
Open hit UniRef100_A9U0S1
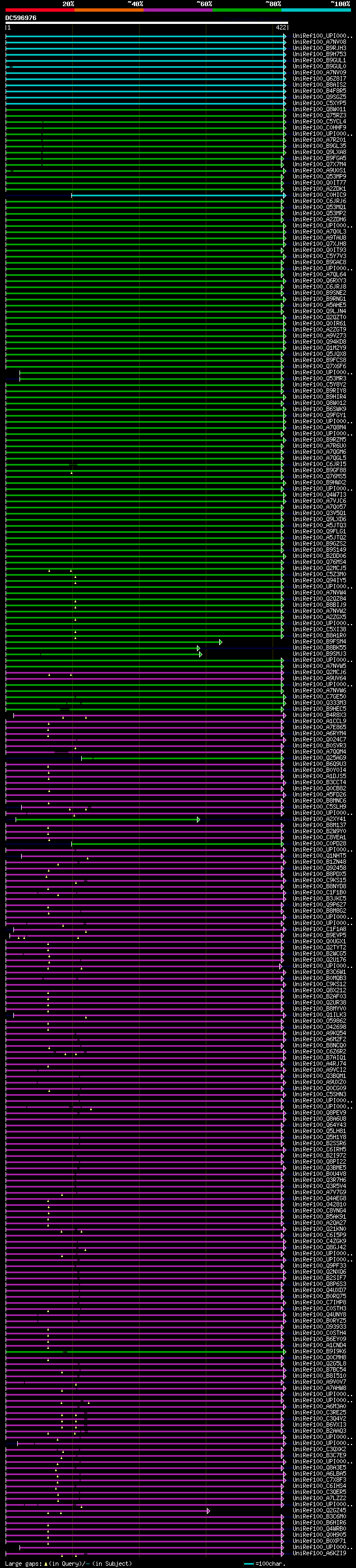[x=319, y=170]
